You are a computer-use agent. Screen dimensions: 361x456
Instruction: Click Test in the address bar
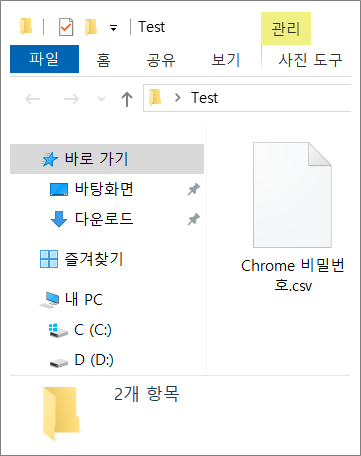point(204,98)
